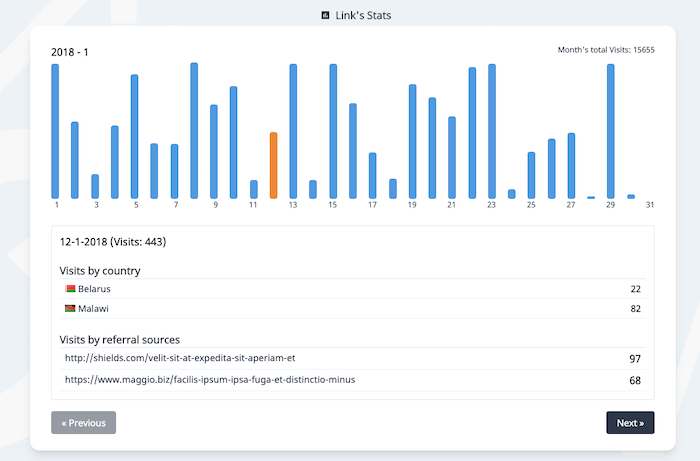
Task: Click the tiny bar for day 30
Action: pos(631,196)
